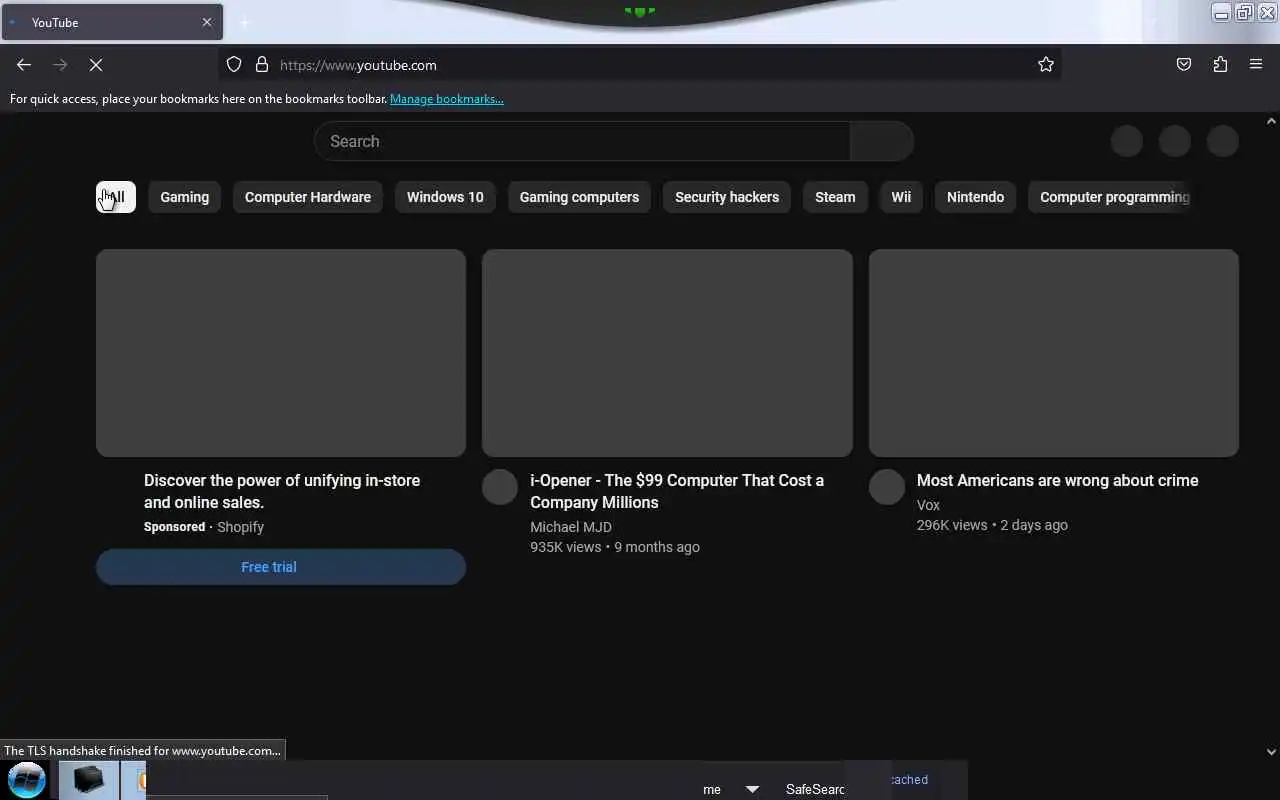Screen dimensions: 1280x800
Task: Visit the Michael MJD channel name
Action: pos(571,527)
